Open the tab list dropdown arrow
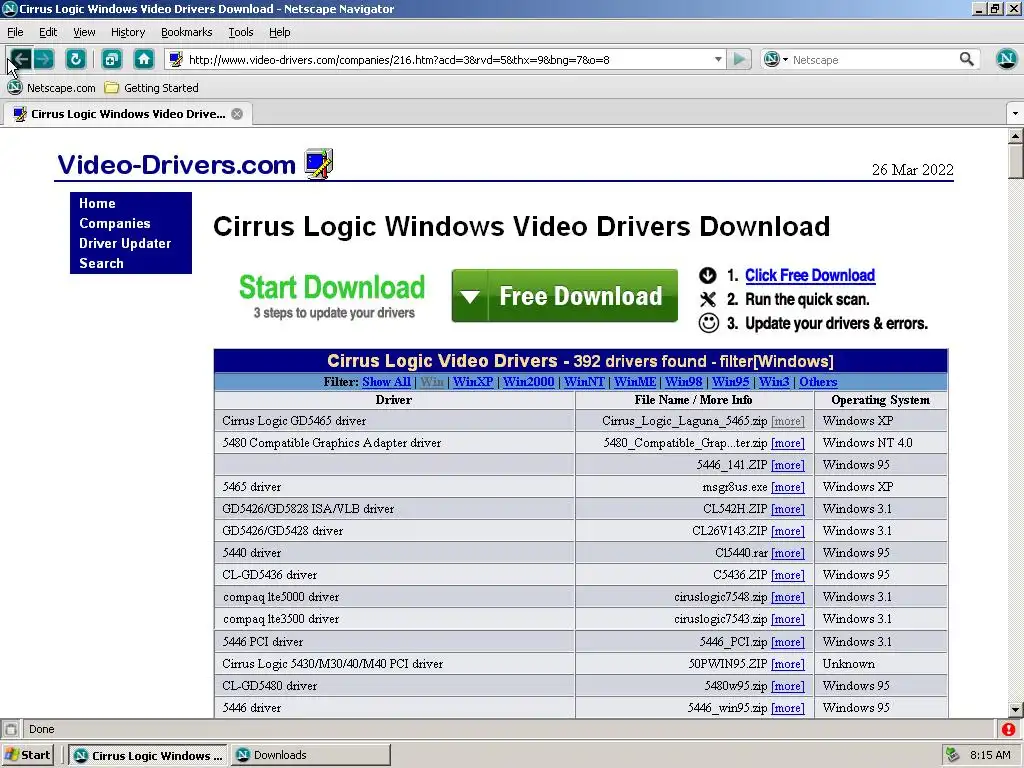 (1015, 114)
